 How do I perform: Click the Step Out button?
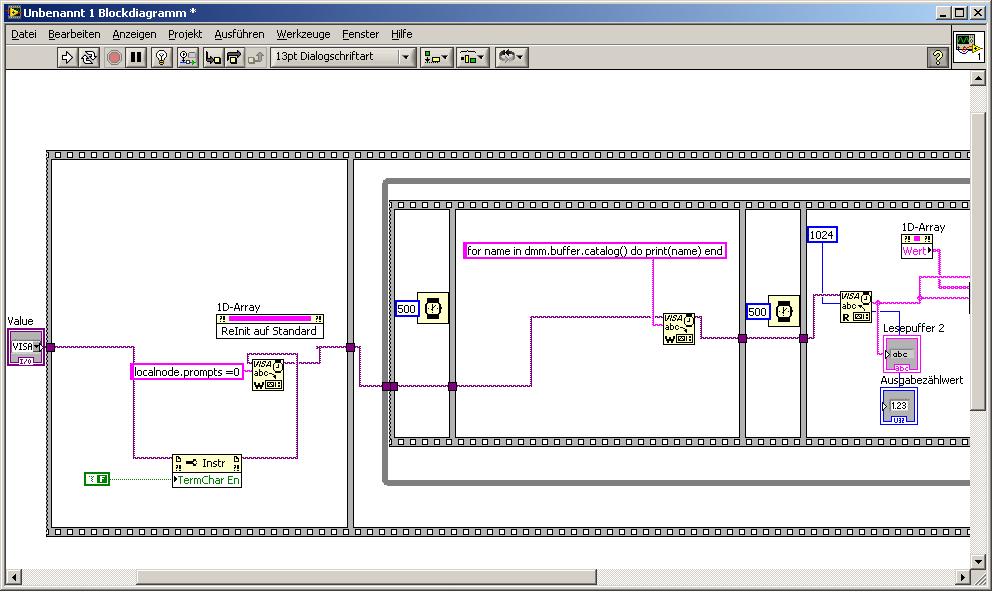(256, 58)
